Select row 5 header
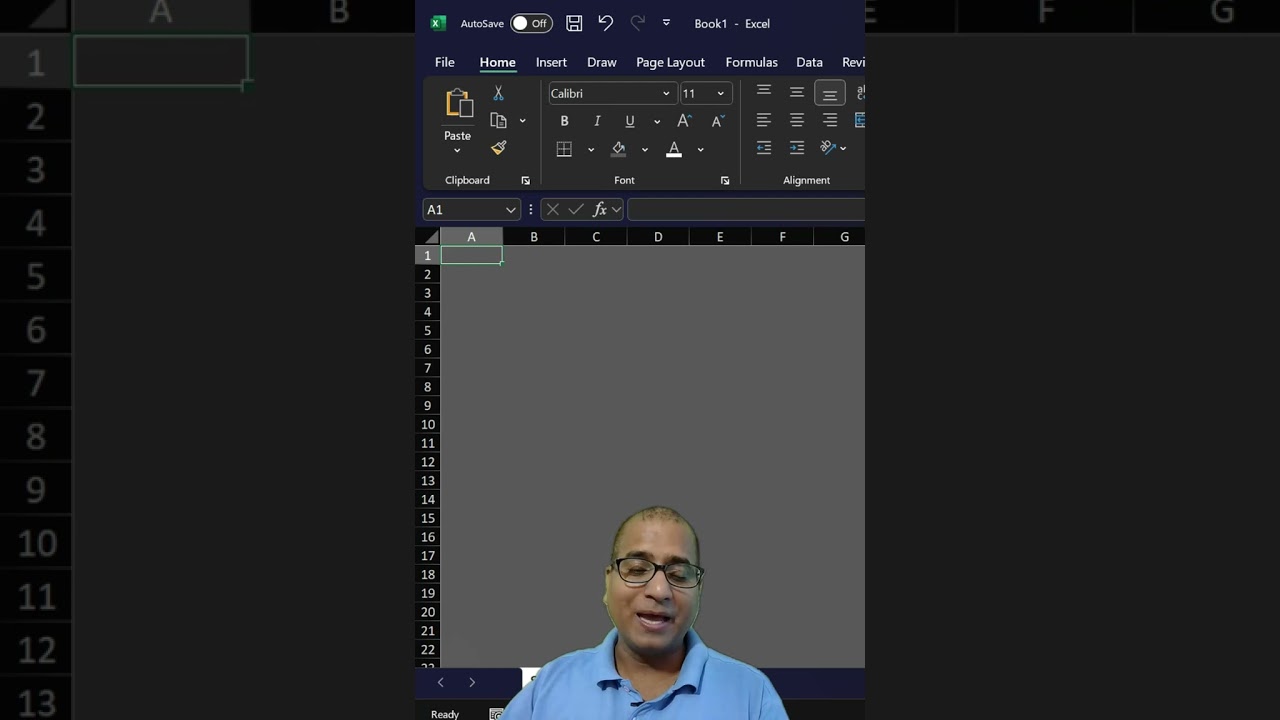Image resolution: width=1280 pixels, height=720 pixels. pyautogui.click(x=427, y=331)
